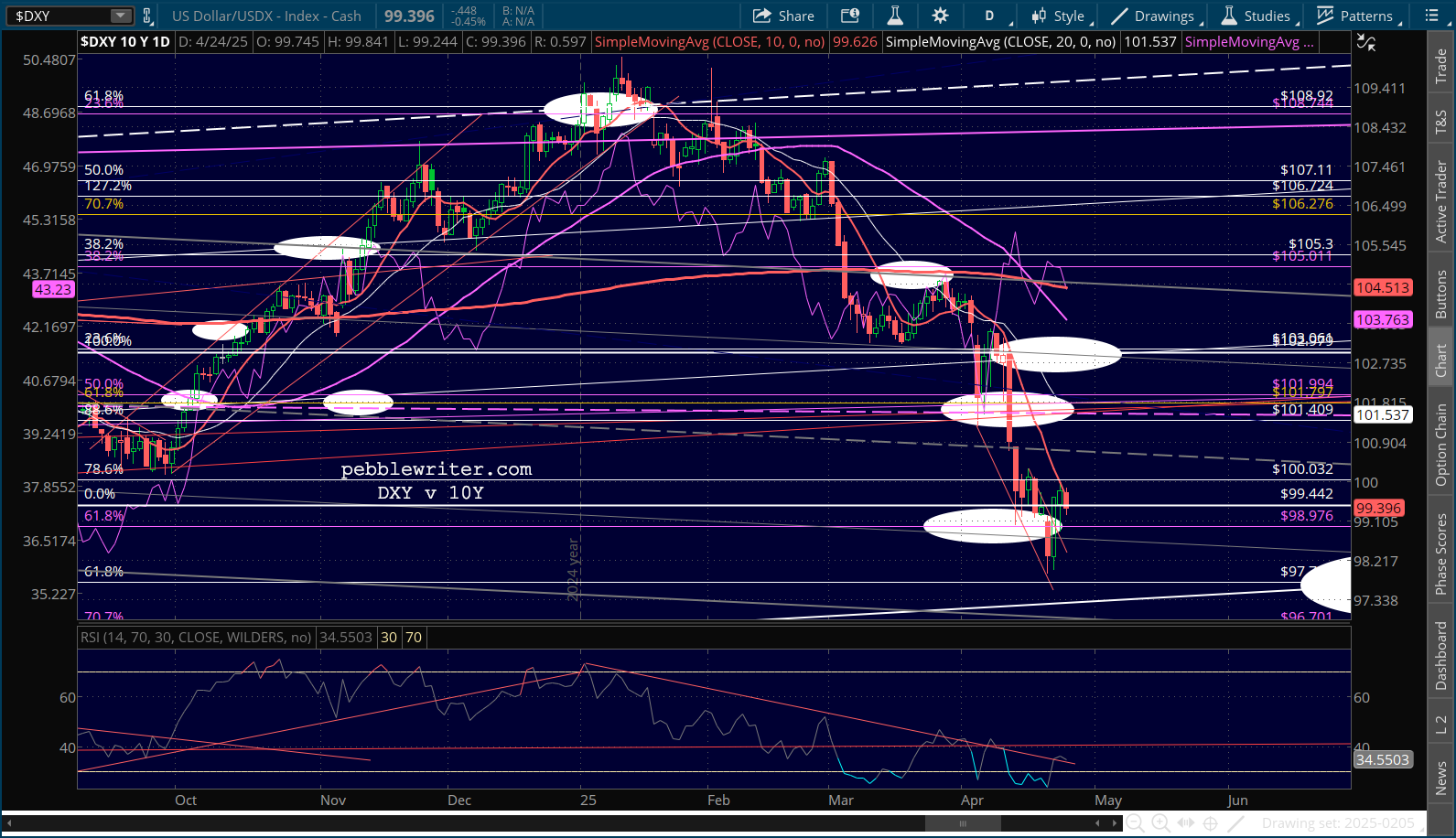The width and height of the screenshot is (1456, 838).
Task: Click the pan crosshair icon
Action: click(1210, 822)
